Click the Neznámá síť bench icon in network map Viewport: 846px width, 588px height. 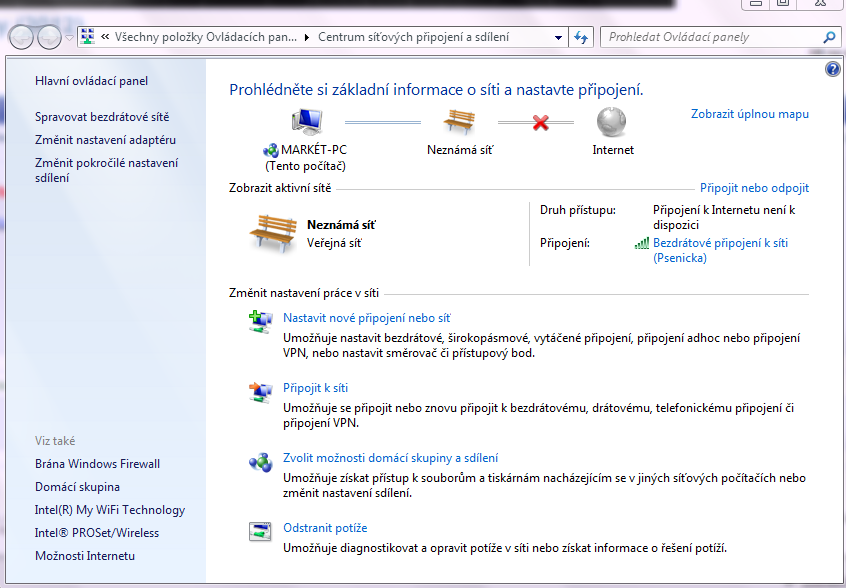459,122
